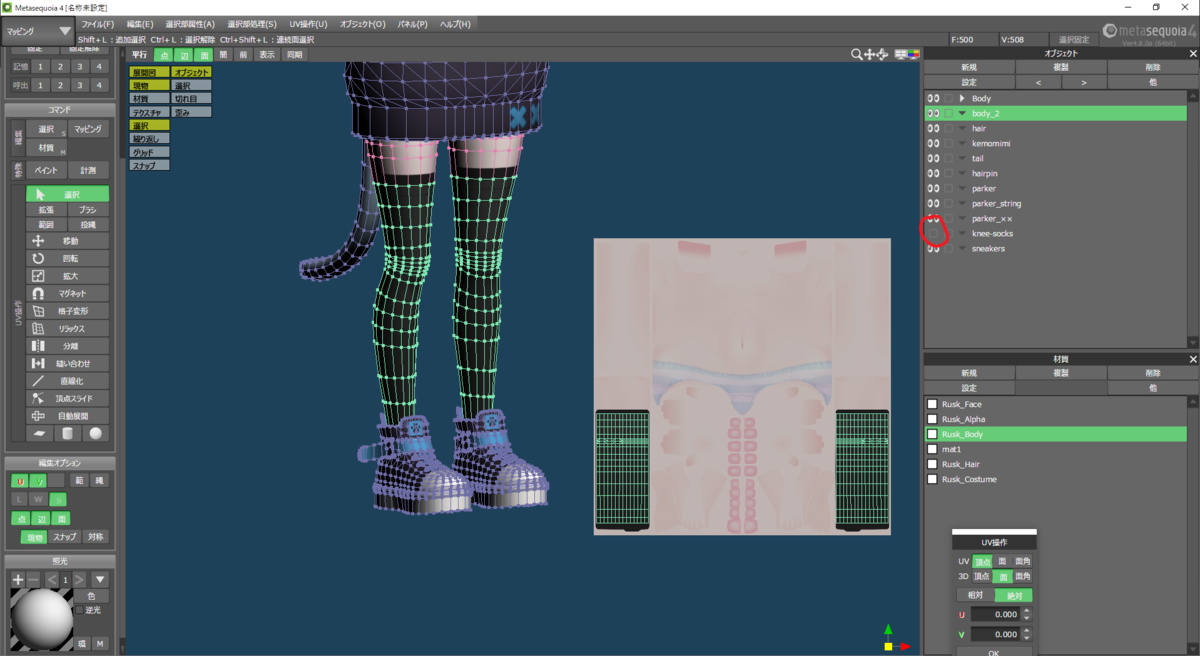This screenshot has width=1200, height=656.
Task: Open the viewport display settings monitor icon
Action: click(x=902, y=55)
